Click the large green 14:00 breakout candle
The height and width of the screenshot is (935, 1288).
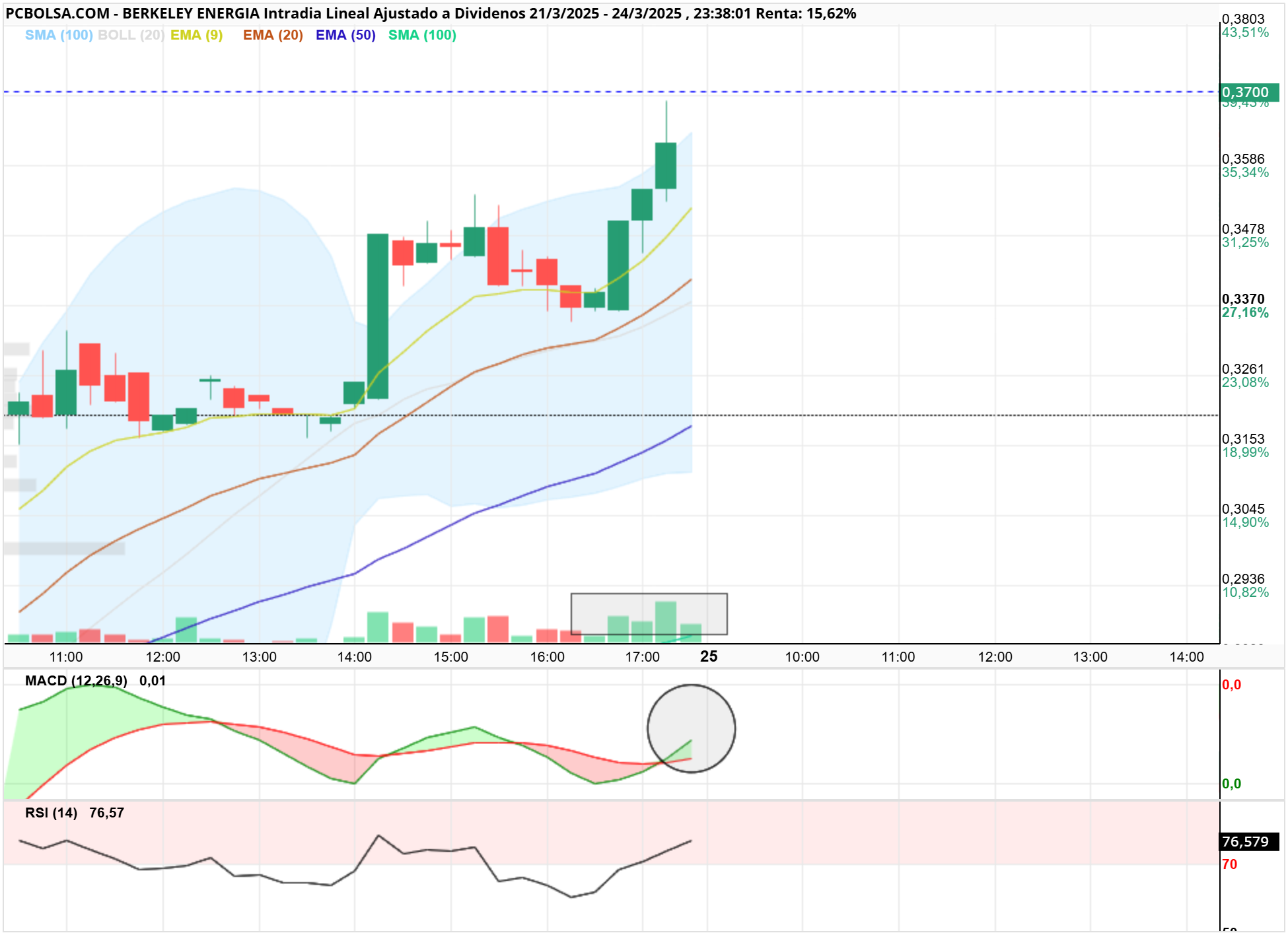378,316
